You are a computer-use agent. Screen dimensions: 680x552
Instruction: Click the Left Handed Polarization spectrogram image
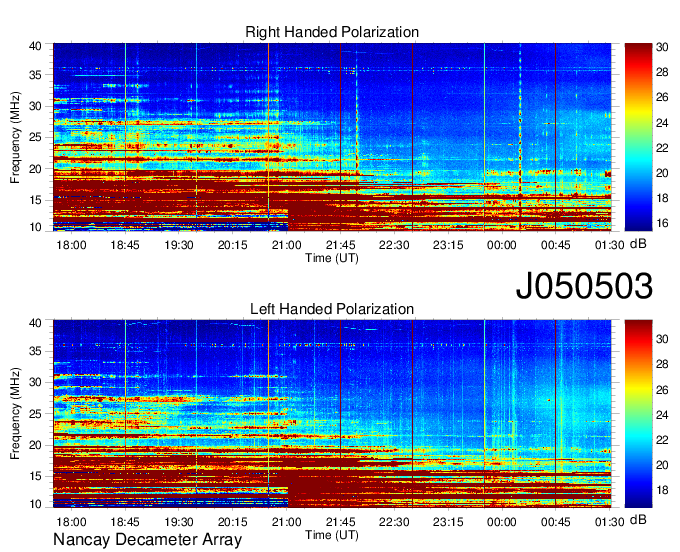click(332, 414)
